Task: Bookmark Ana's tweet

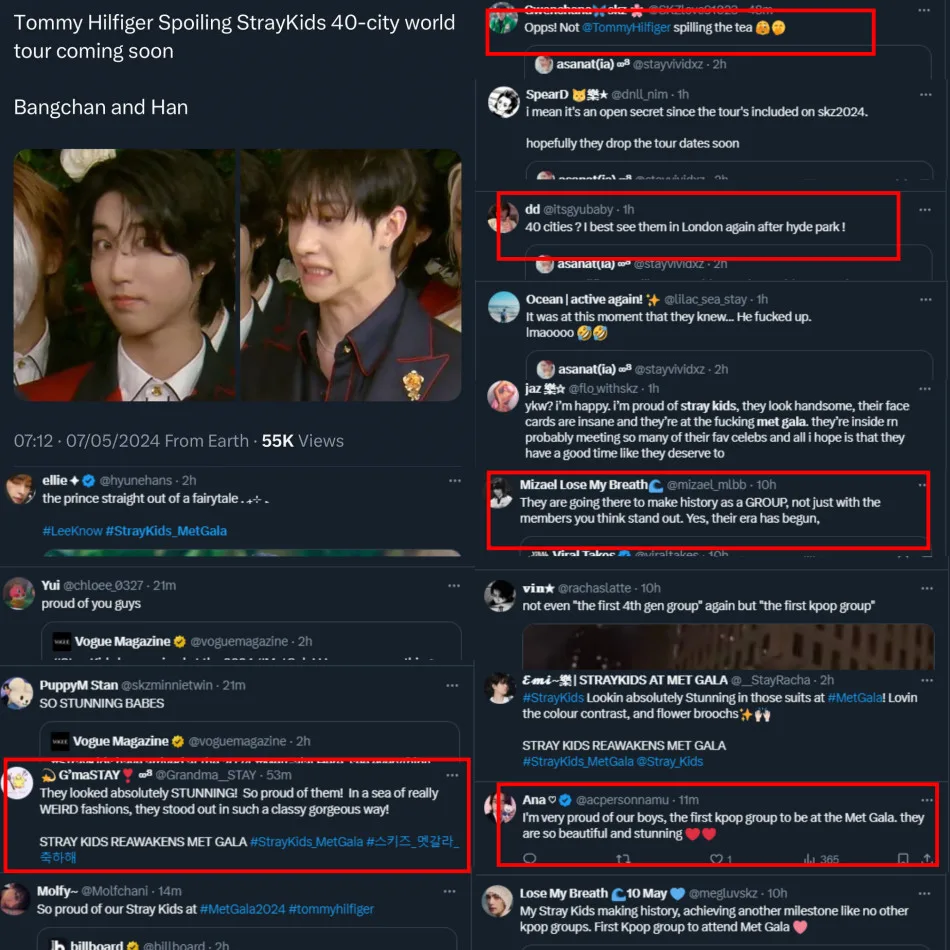Action: tap(903, 859)
